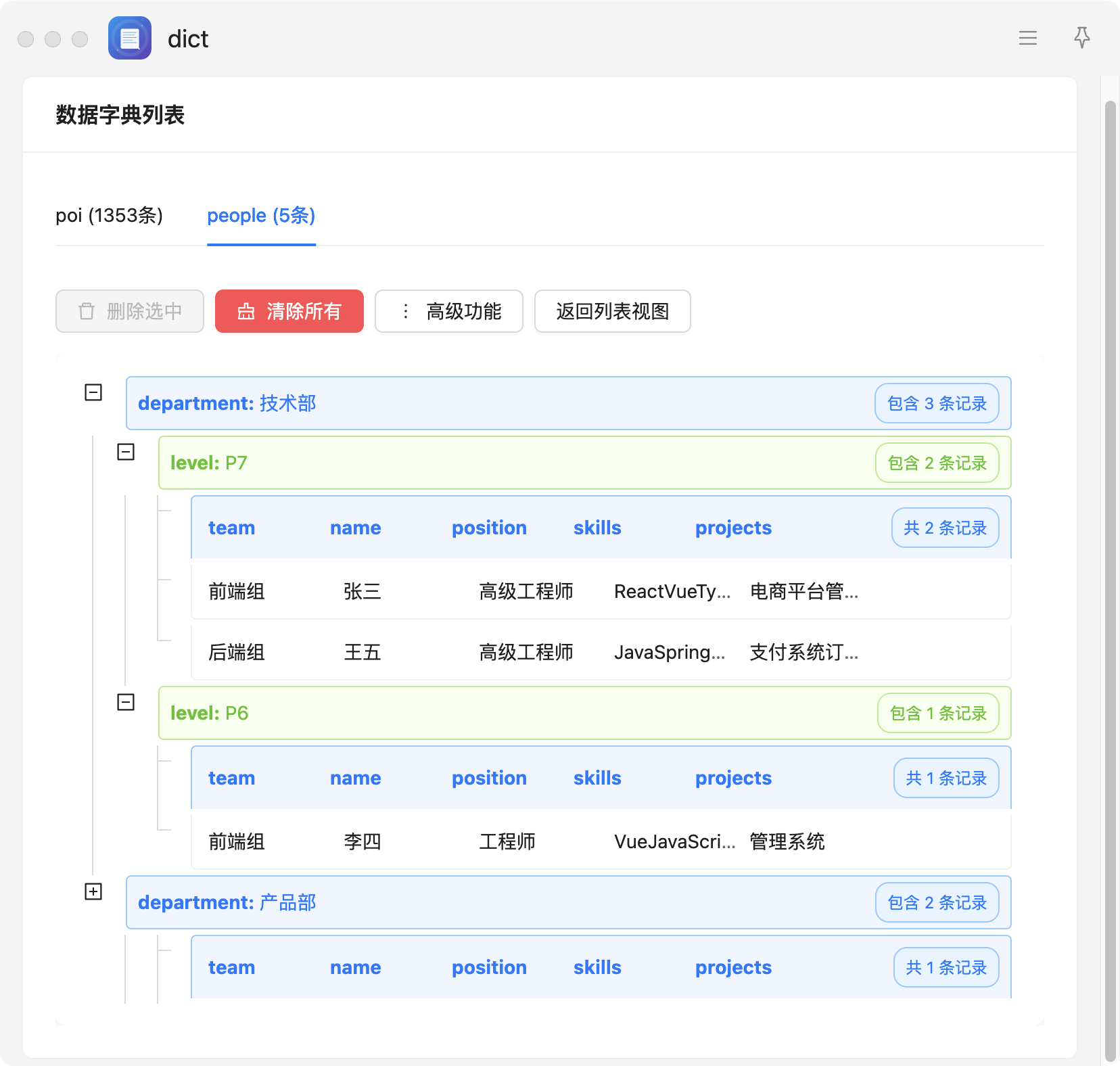Switch to the poi (1353条) tab
The image size is (1120, 1066).
coord(109,216)
